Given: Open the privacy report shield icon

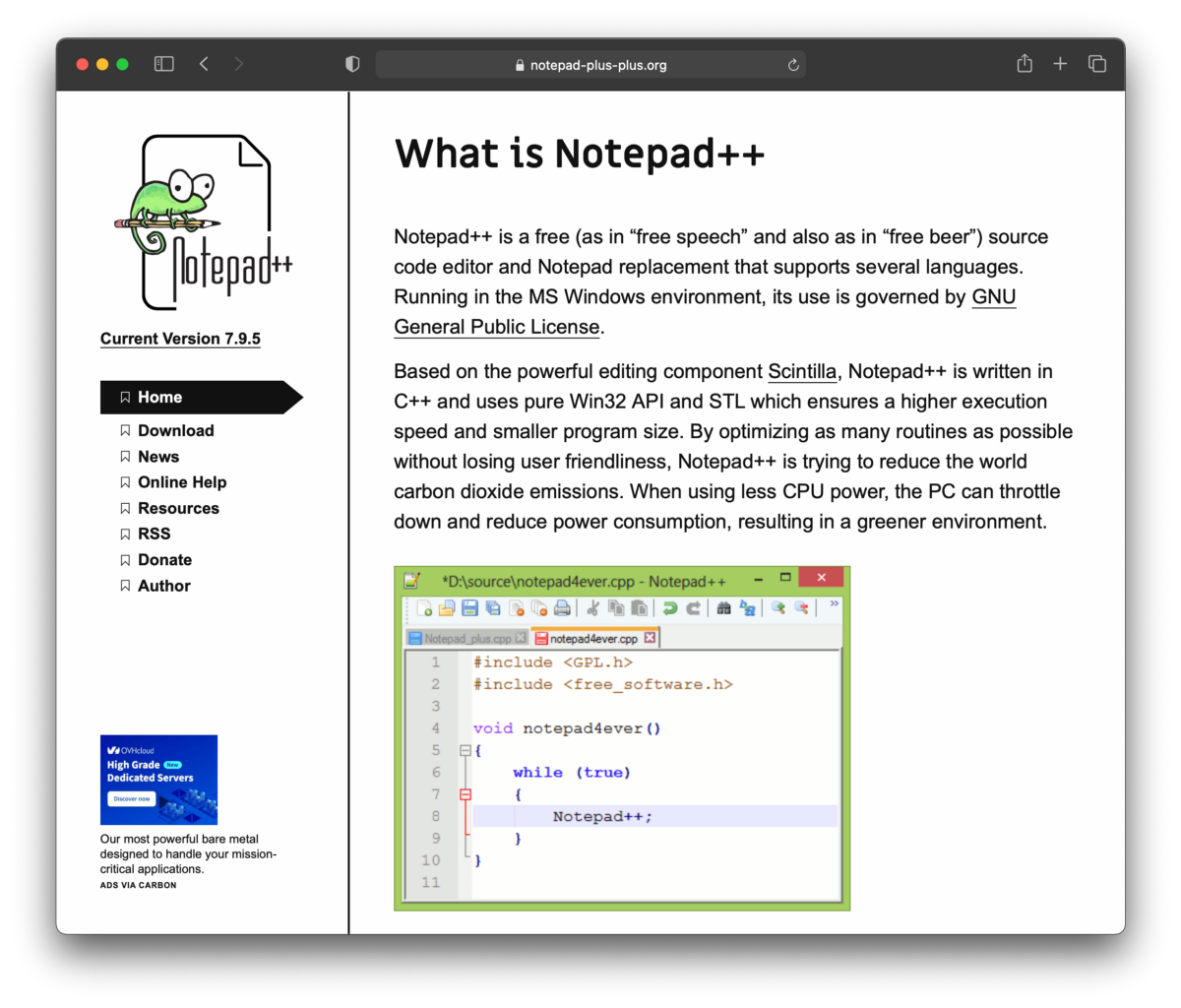Looking at the screenshot, I should 352,64.
